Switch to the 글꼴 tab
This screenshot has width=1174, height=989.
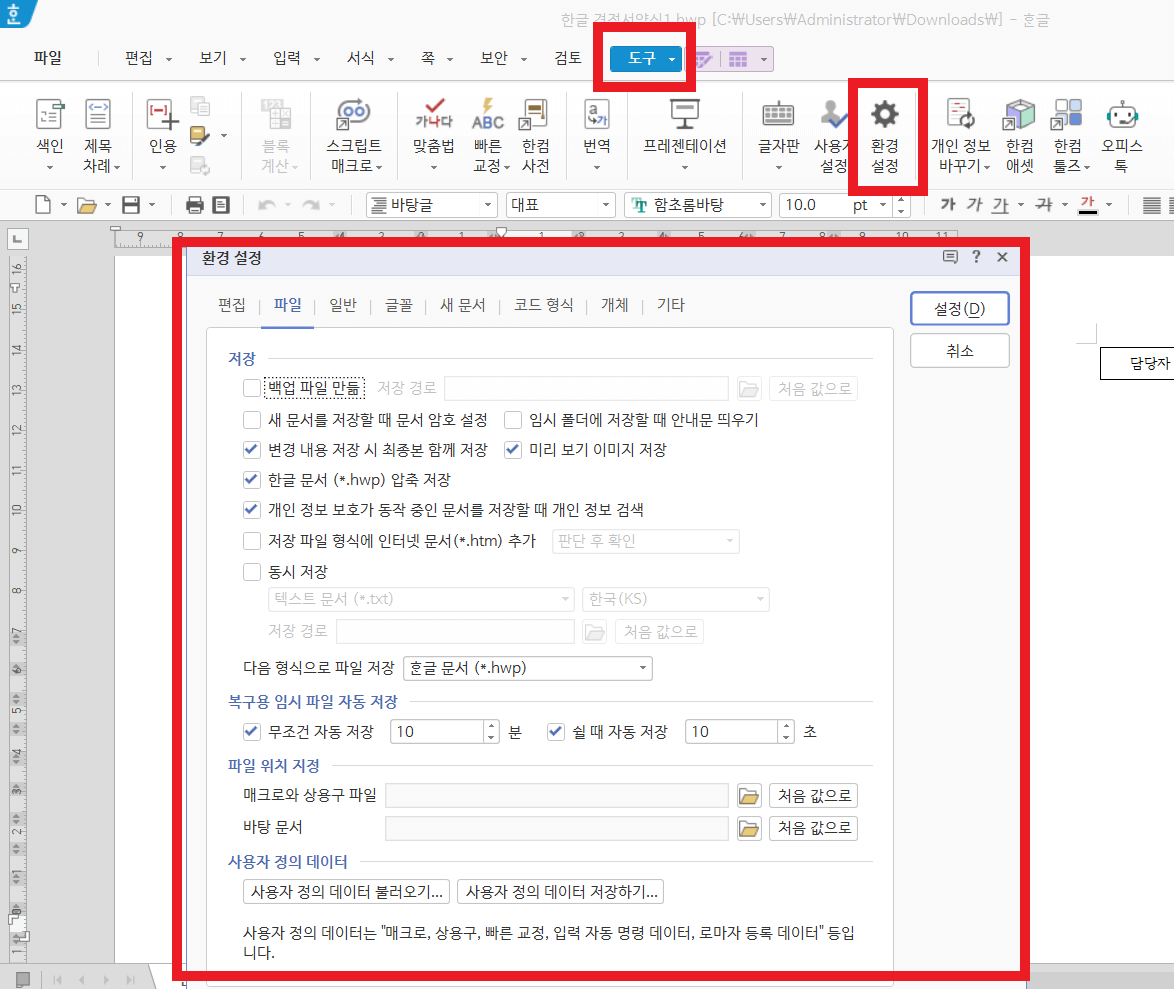pos(398,305)
